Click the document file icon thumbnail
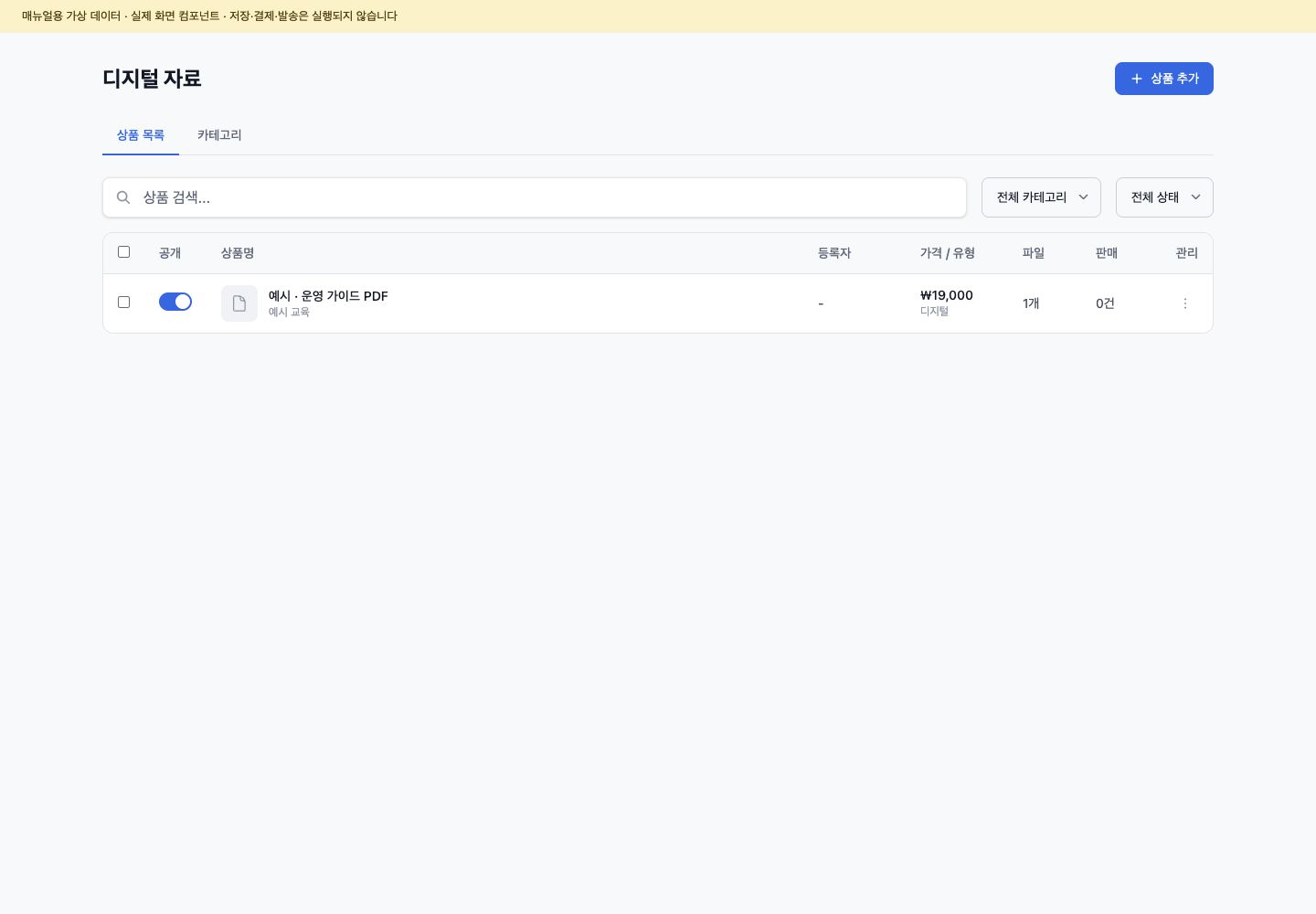This screenshot has height=914, width=1316. coord(239,303)
